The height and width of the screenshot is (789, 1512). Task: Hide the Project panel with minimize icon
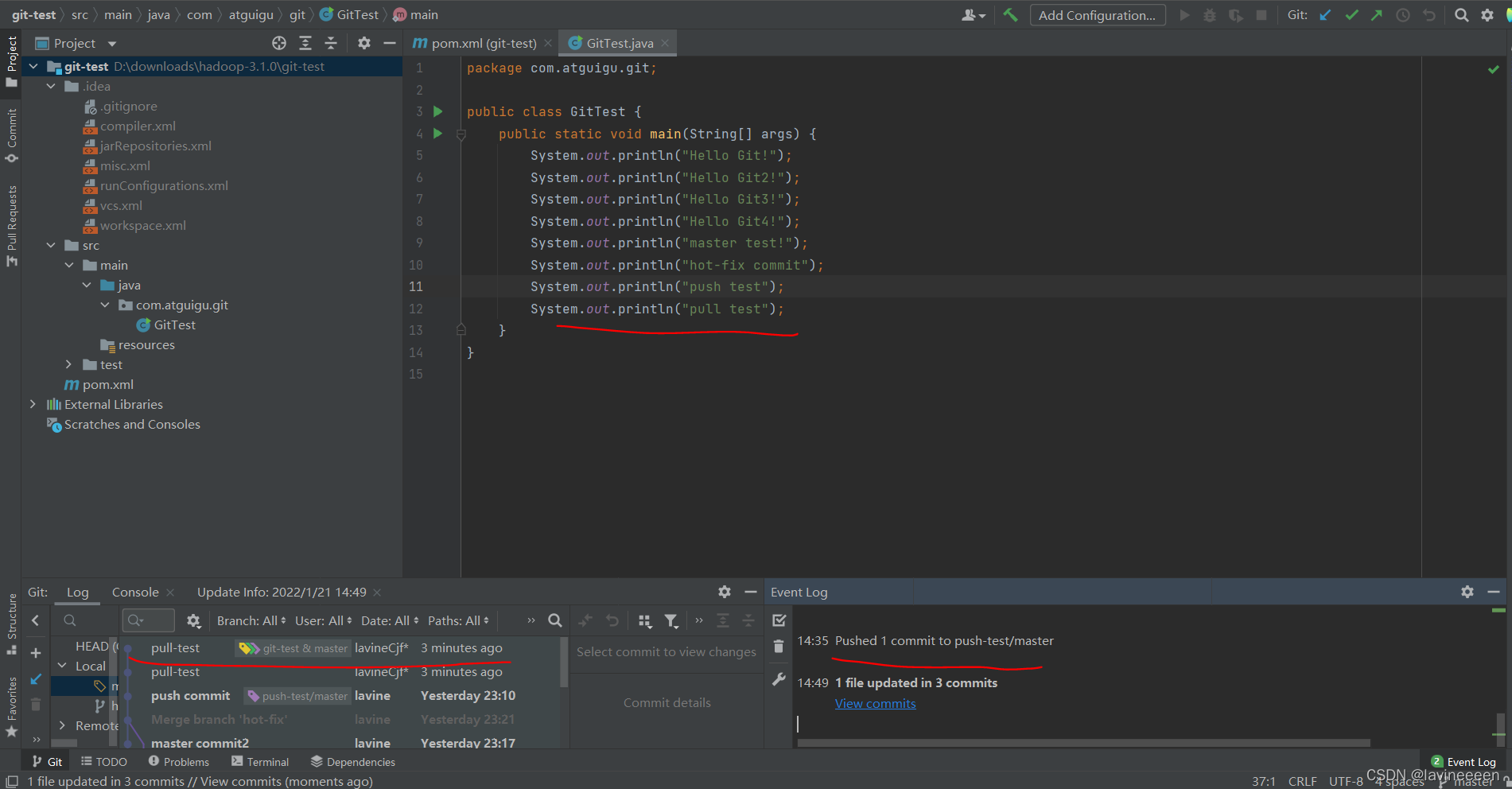(x=390, y=43)
